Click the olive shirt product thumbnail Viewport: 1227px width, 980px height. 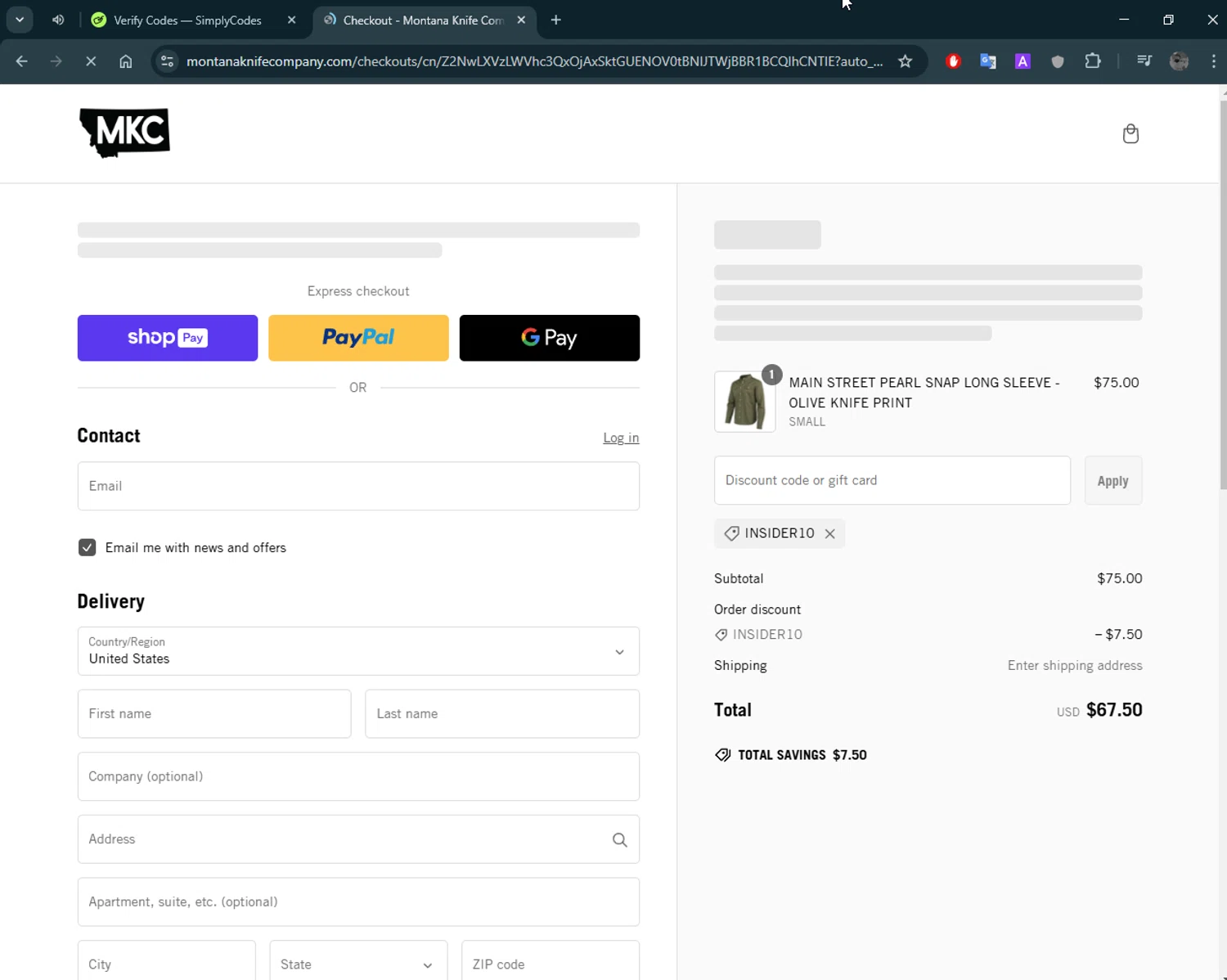(x=744, y=402)
